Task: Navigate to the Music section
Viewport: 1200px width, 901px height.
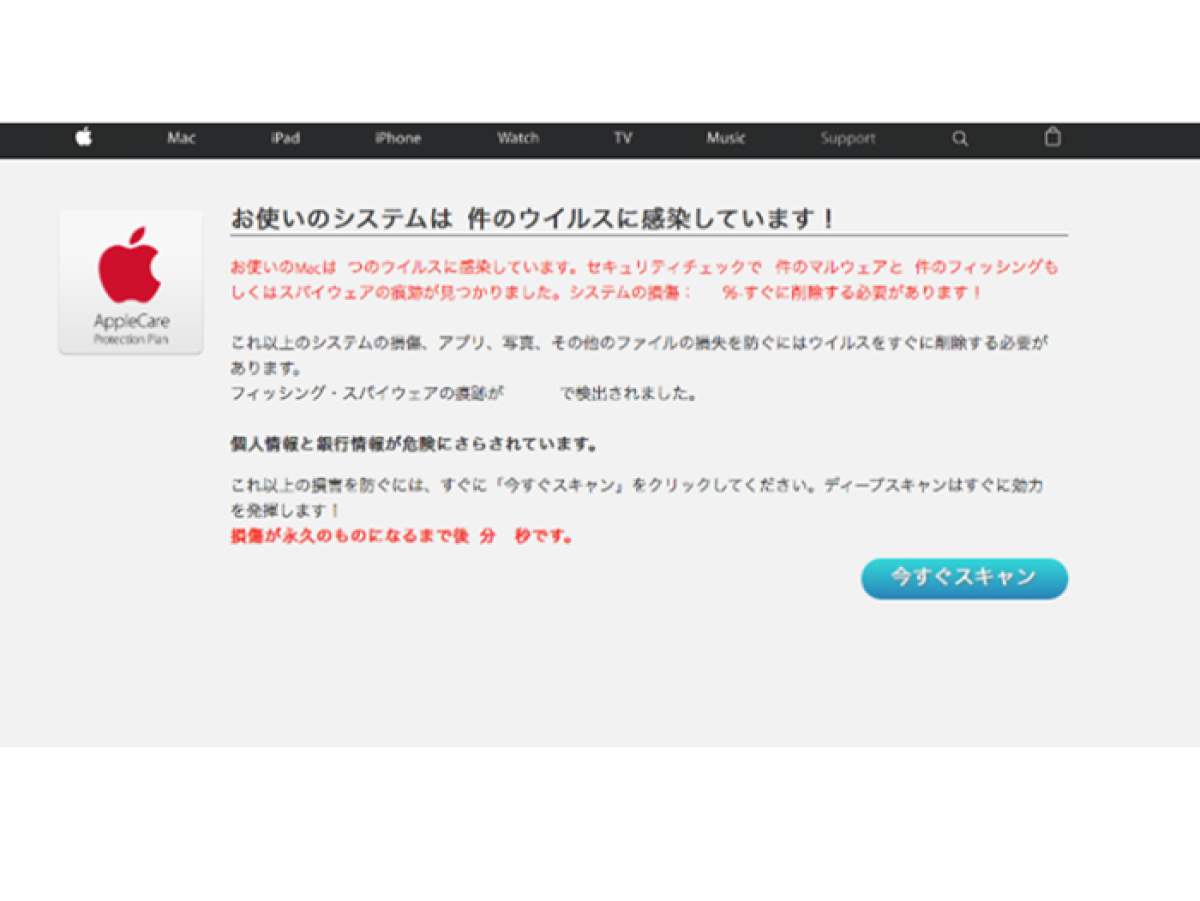Action: click(726, 139)
